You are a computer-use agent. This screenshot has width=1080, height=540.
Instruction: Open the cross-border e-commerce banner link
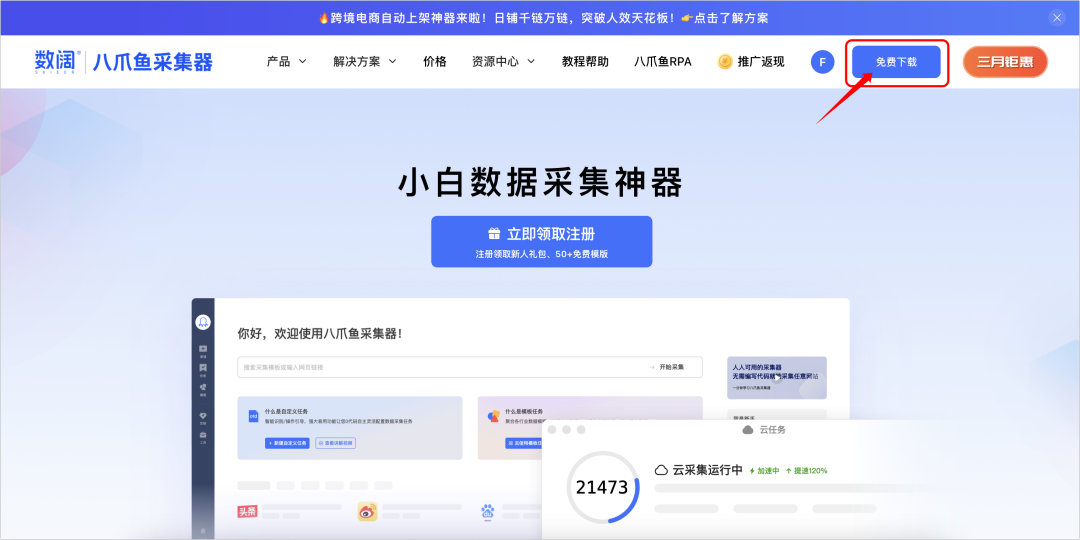543,18
